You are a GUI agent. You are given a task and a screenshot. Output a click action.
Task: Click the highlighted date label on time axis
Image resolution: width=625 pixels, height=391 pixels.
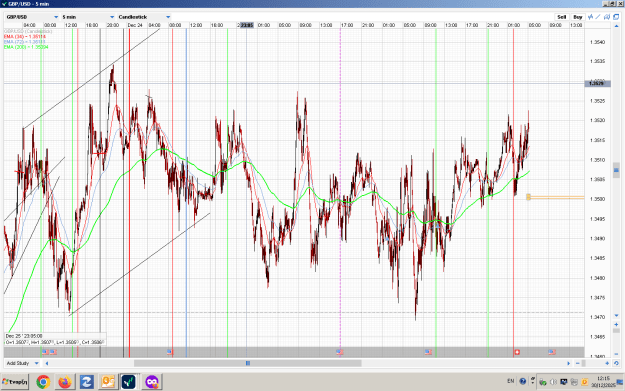[x=246, y=25]
